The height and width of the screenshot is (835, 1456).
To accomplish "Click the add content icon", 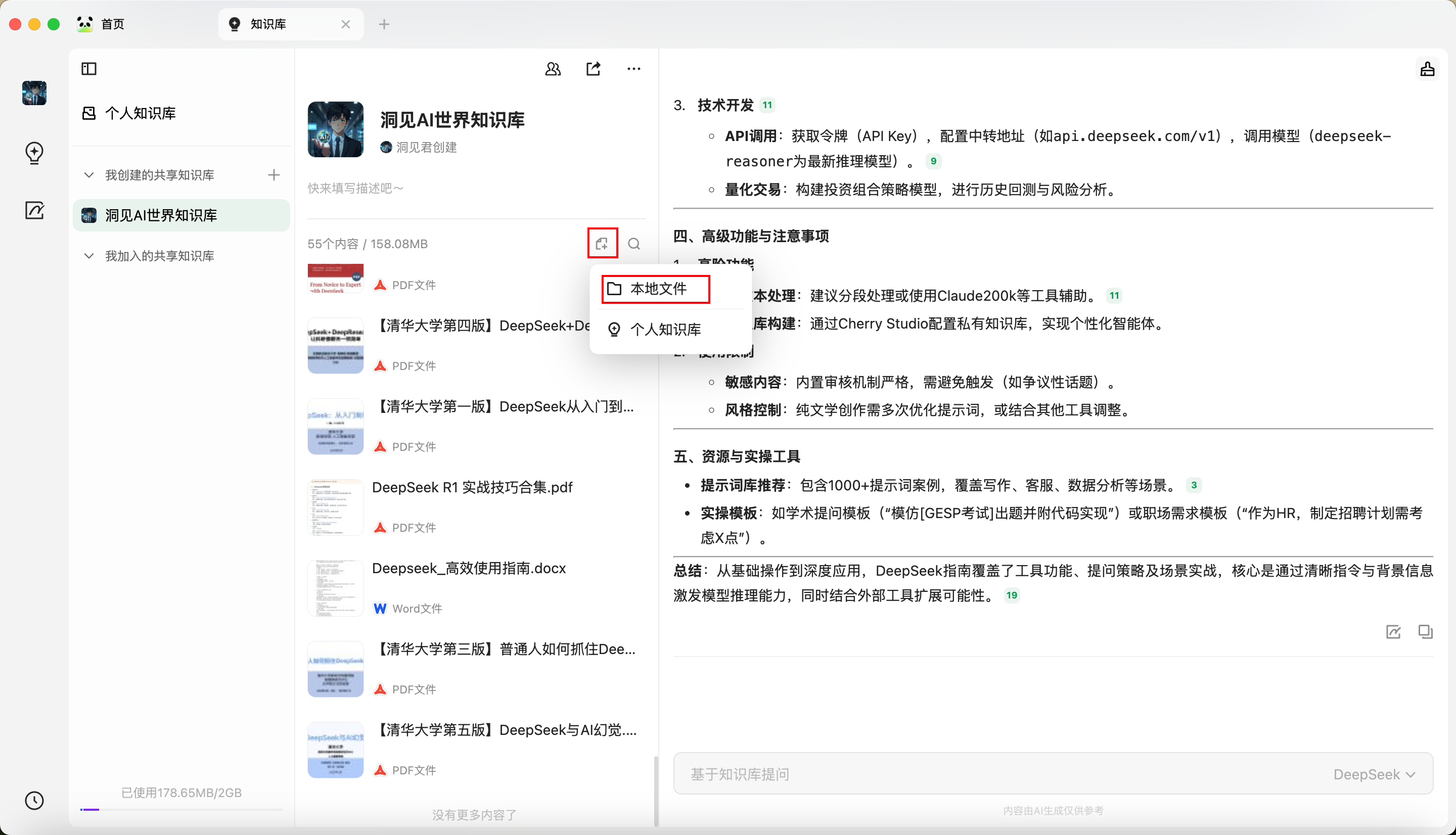I will click(602, 244).
